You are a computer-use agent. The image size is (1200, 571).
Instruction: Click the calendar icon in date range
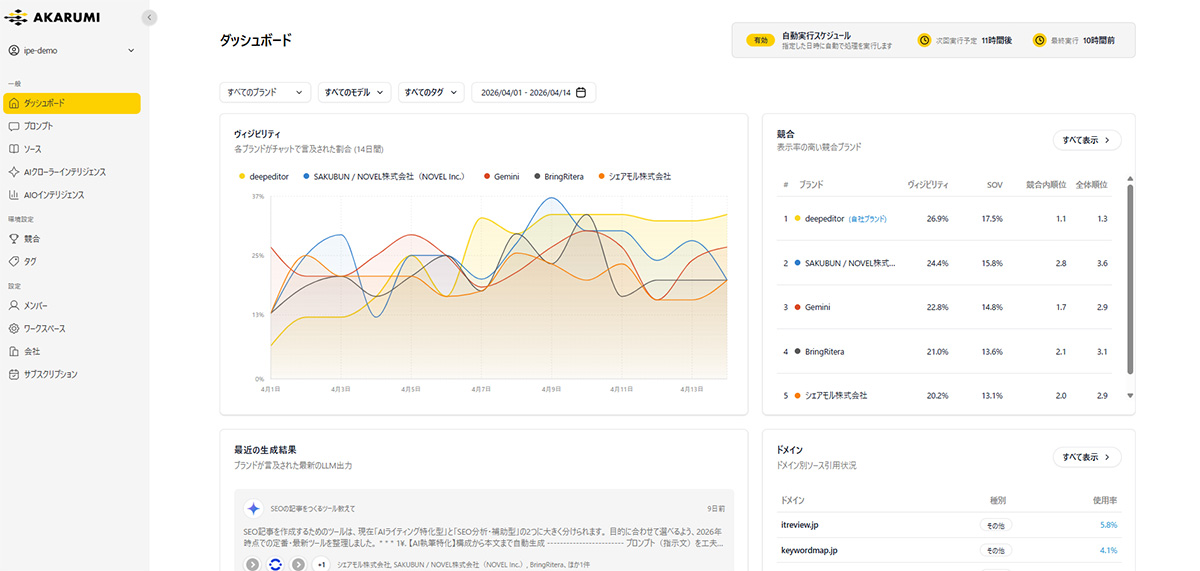pos(581,92)
